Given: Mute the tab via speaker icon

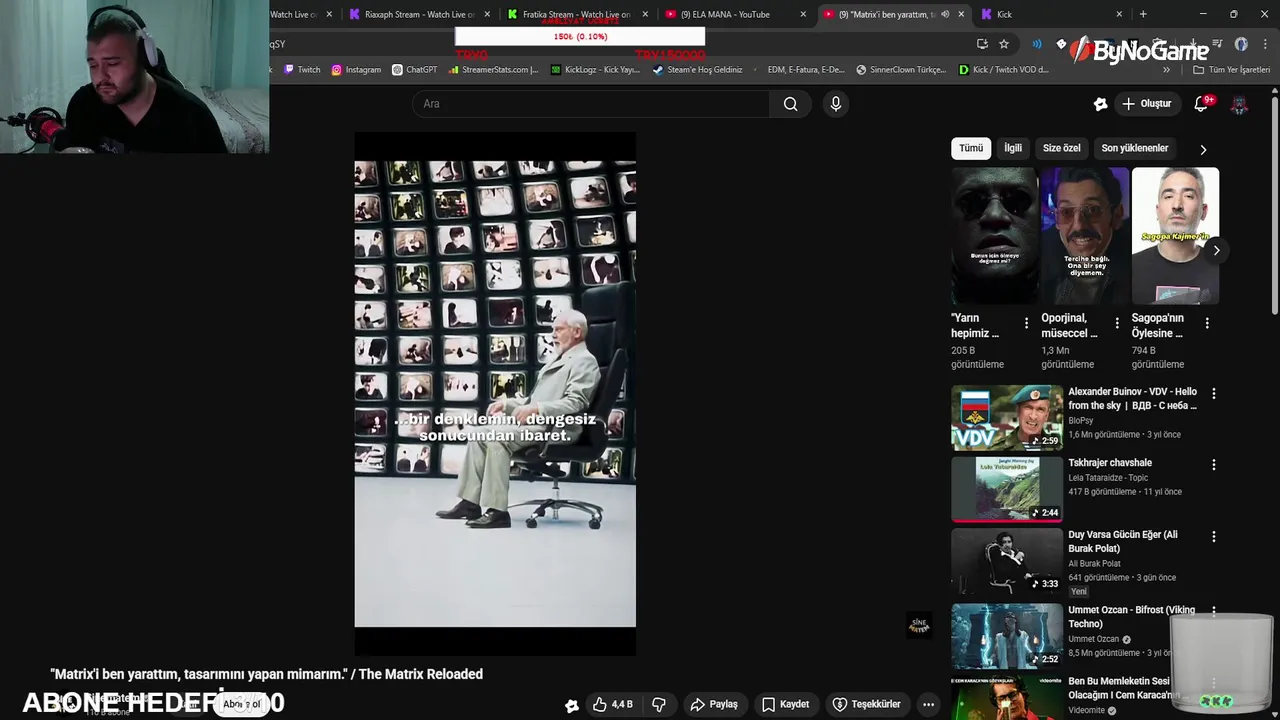Looking at the screenshot, I should [x=945, y=14].
